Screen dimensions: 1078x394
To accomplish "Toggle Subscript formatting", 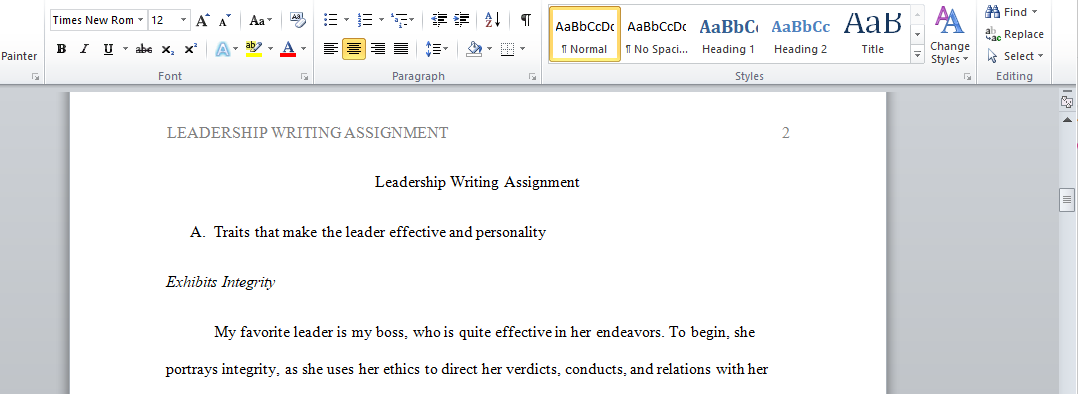I will click(167, 49).
